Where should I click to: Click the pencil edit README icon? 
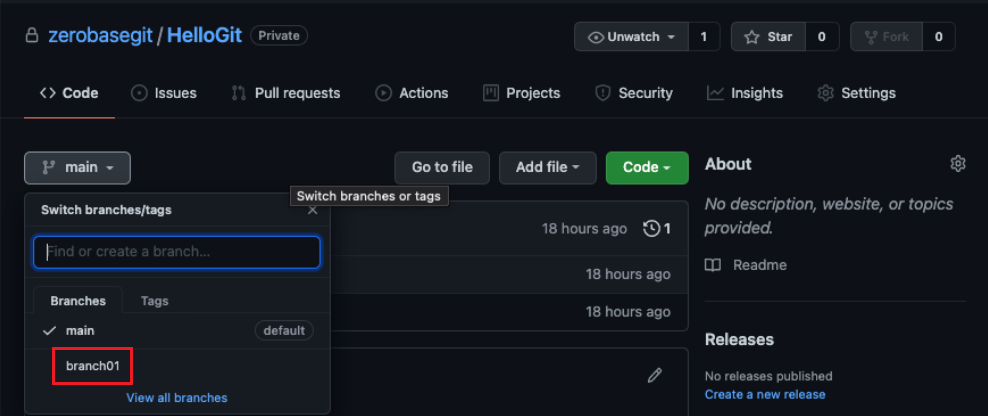(x=655, y=375)
